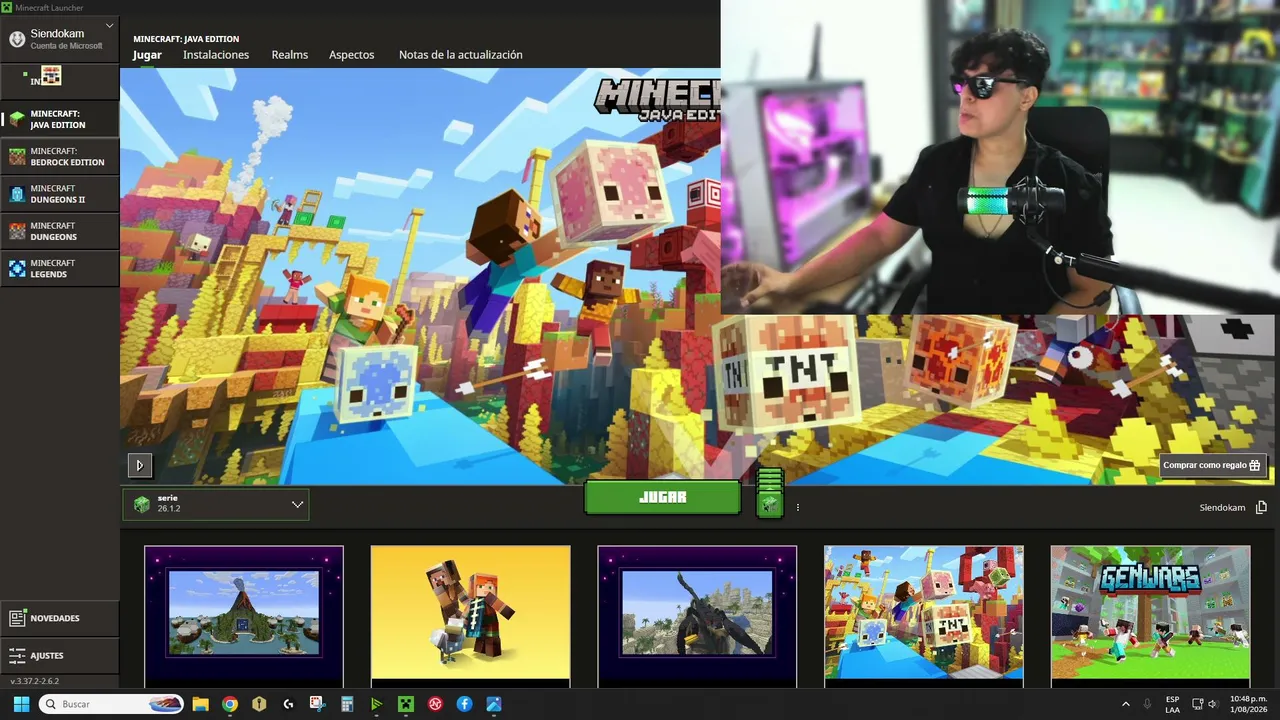Viewport: 1280px width, 720px height.
Task: Open the yellow Steve and Alex thumbnail
Action: click(470, 616)
